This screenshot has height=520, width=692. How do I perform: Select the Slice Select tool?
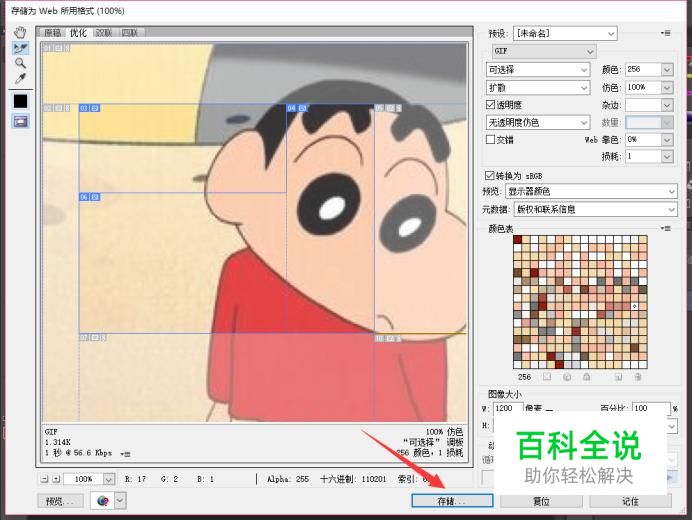(x=20, y=48)
